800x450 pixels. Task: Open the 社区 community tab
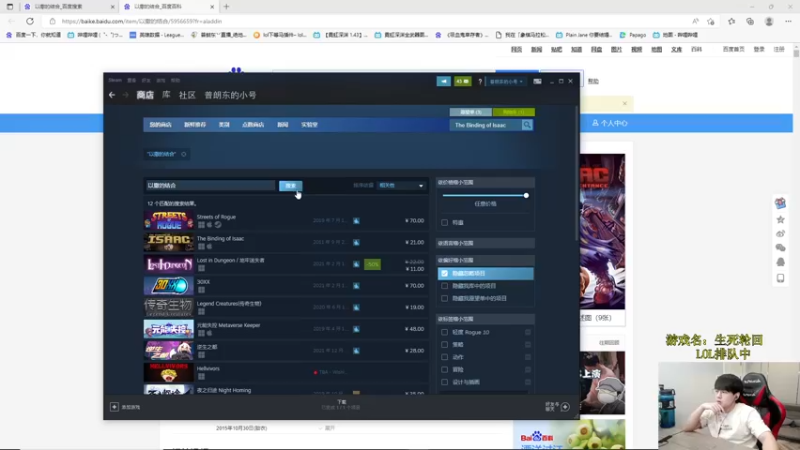coord(187,95)
